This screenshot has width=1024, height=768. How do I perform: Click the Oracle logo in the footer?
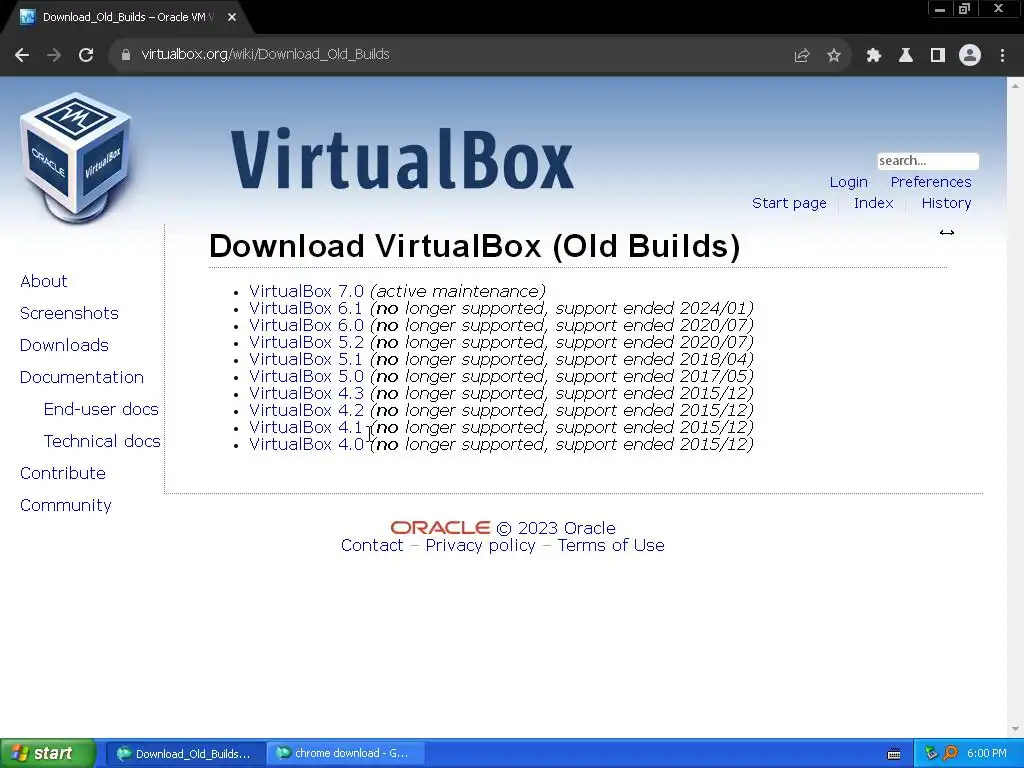pos(440,528)
